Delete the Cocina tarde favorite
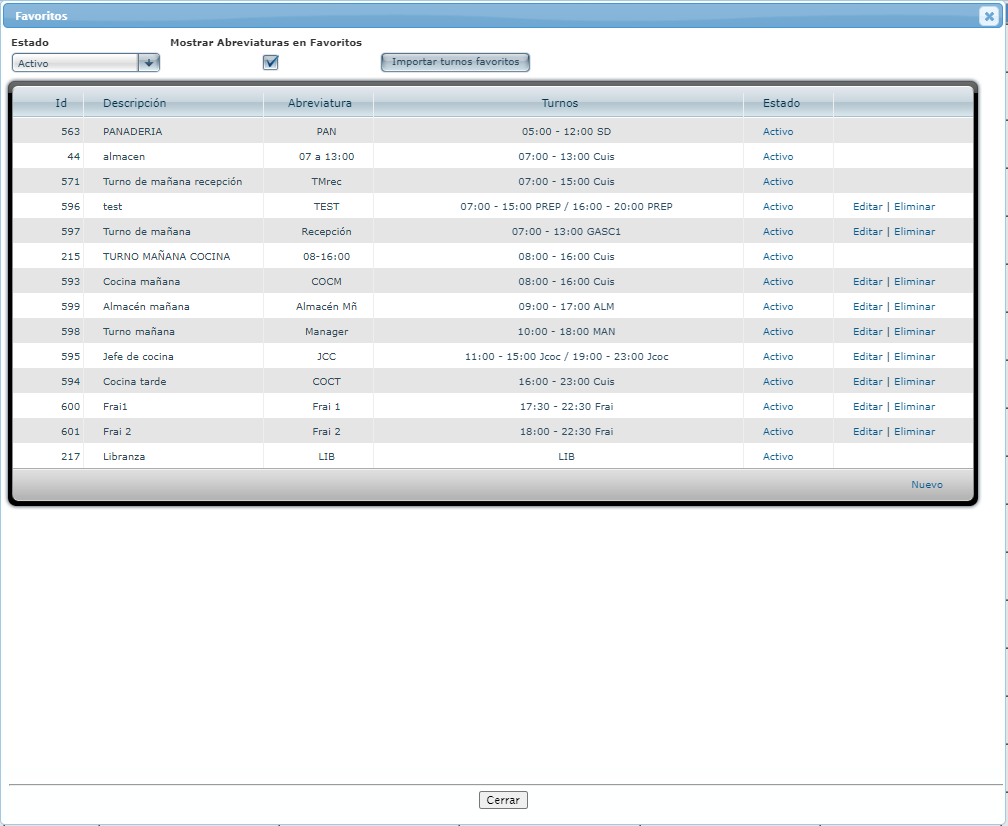This screenshot has width=1008, height=826. coord(914,382)
